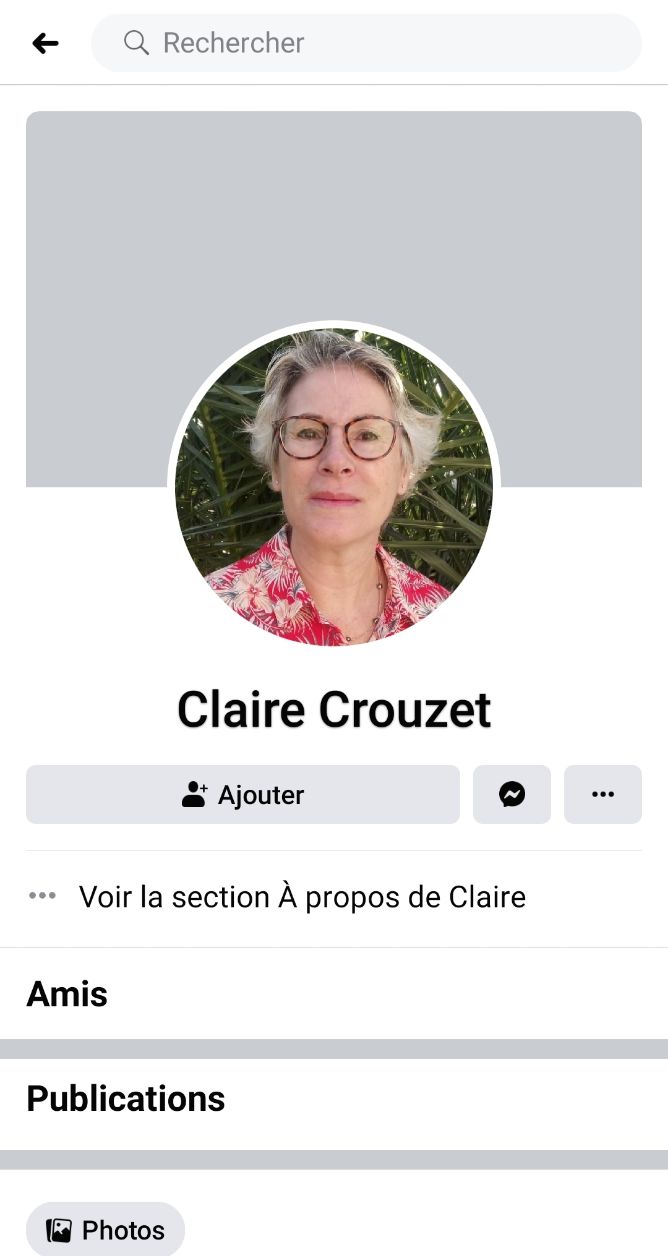This screenshot has width=668, height=1256.
Task: Click the ellipsis icon beside À propos text
Action: point(42,896)
